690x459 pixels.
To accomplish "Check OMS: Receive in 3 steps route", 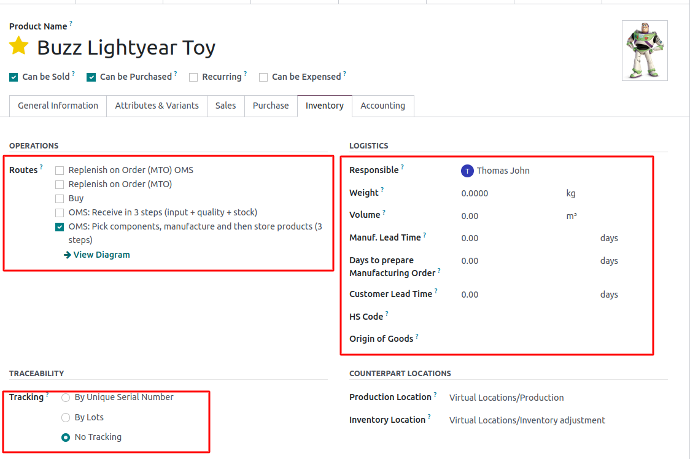I will coord(59,213).
